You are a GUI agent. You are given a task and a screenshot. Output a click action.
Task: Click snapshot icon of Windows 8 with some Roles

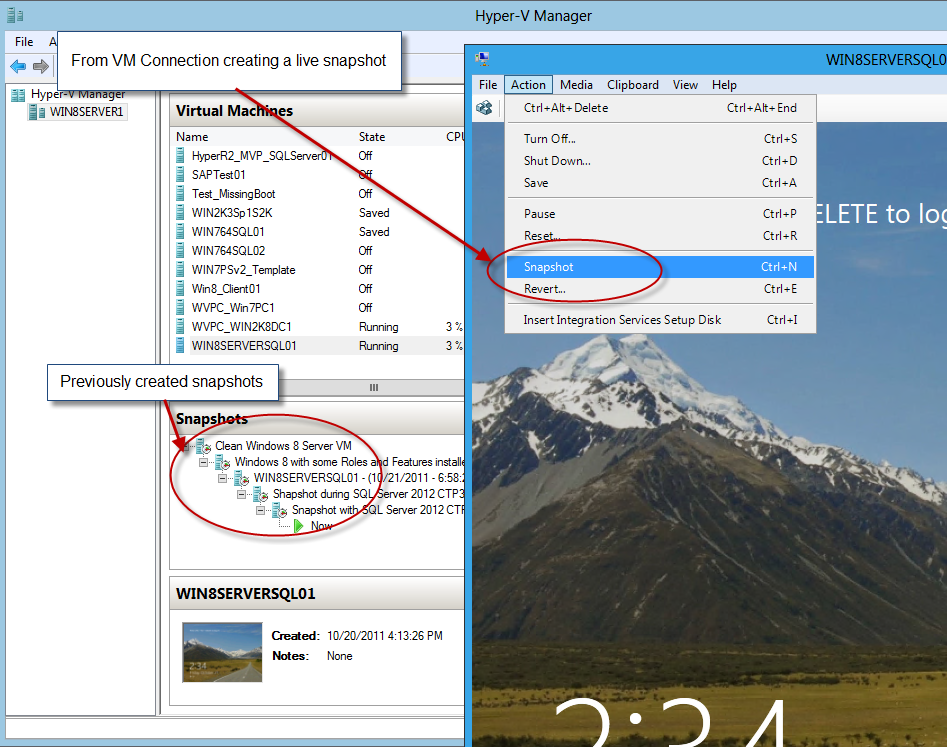(223, 463)
